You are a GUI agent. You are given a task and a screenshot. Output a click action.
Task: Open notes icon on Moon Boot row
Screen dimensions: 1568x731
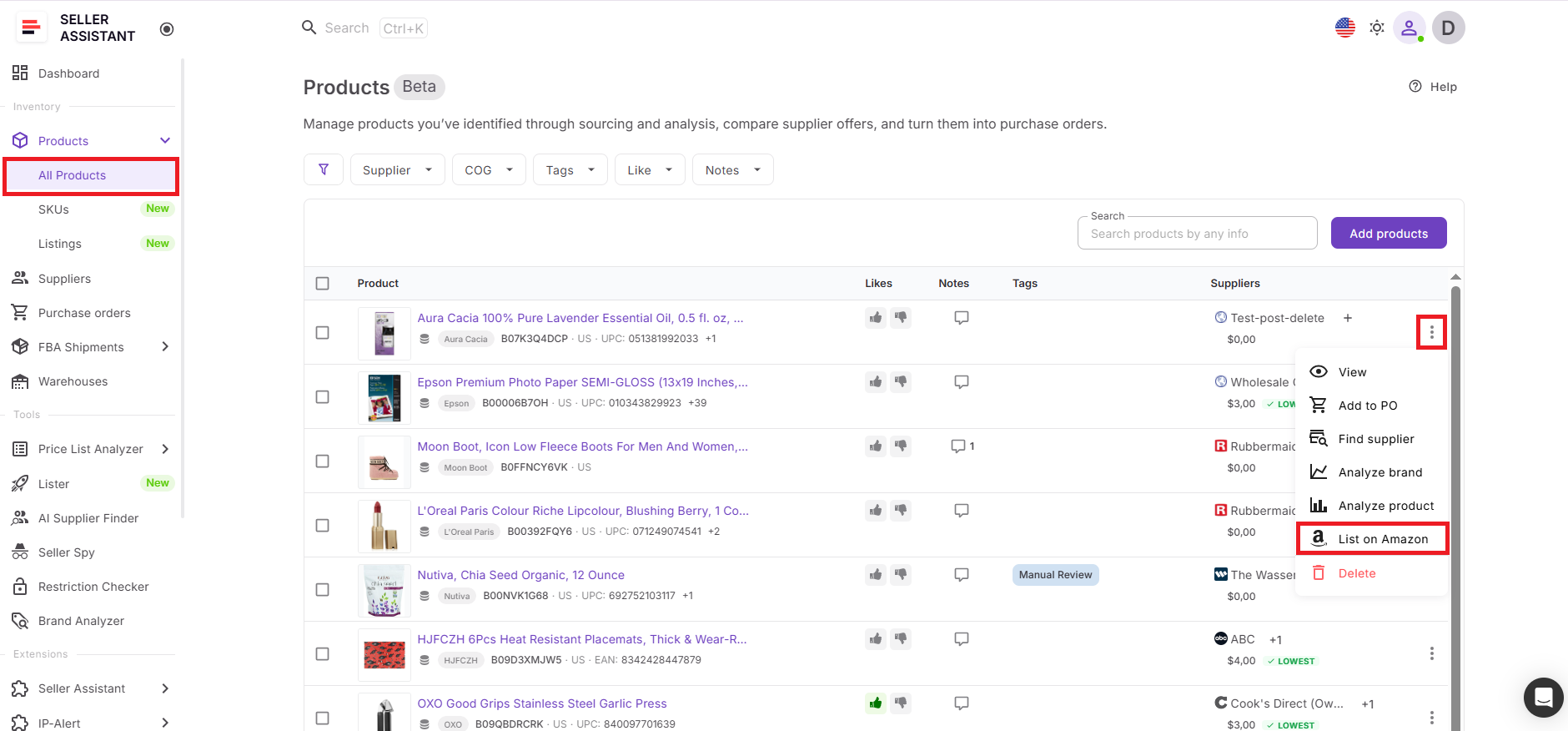(x=958, y=446)
